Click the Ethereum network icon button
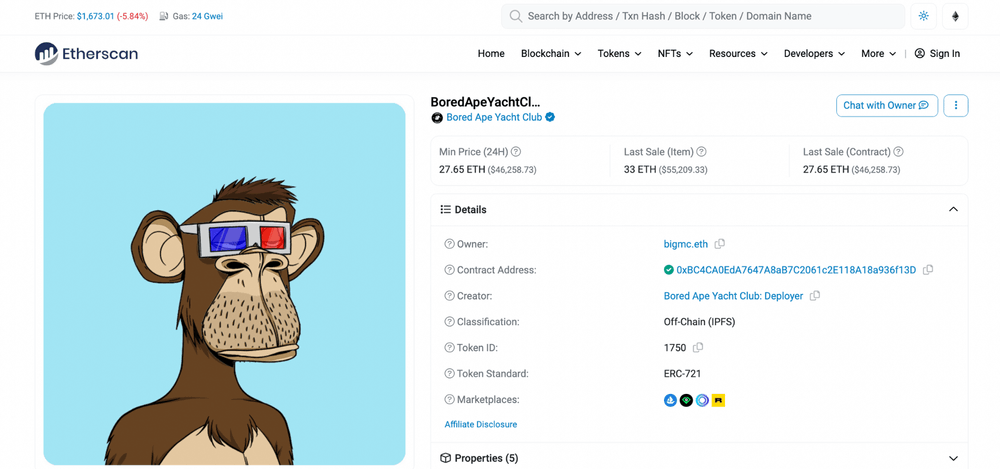The image size is (1000, 469). [x=954, y=16]
